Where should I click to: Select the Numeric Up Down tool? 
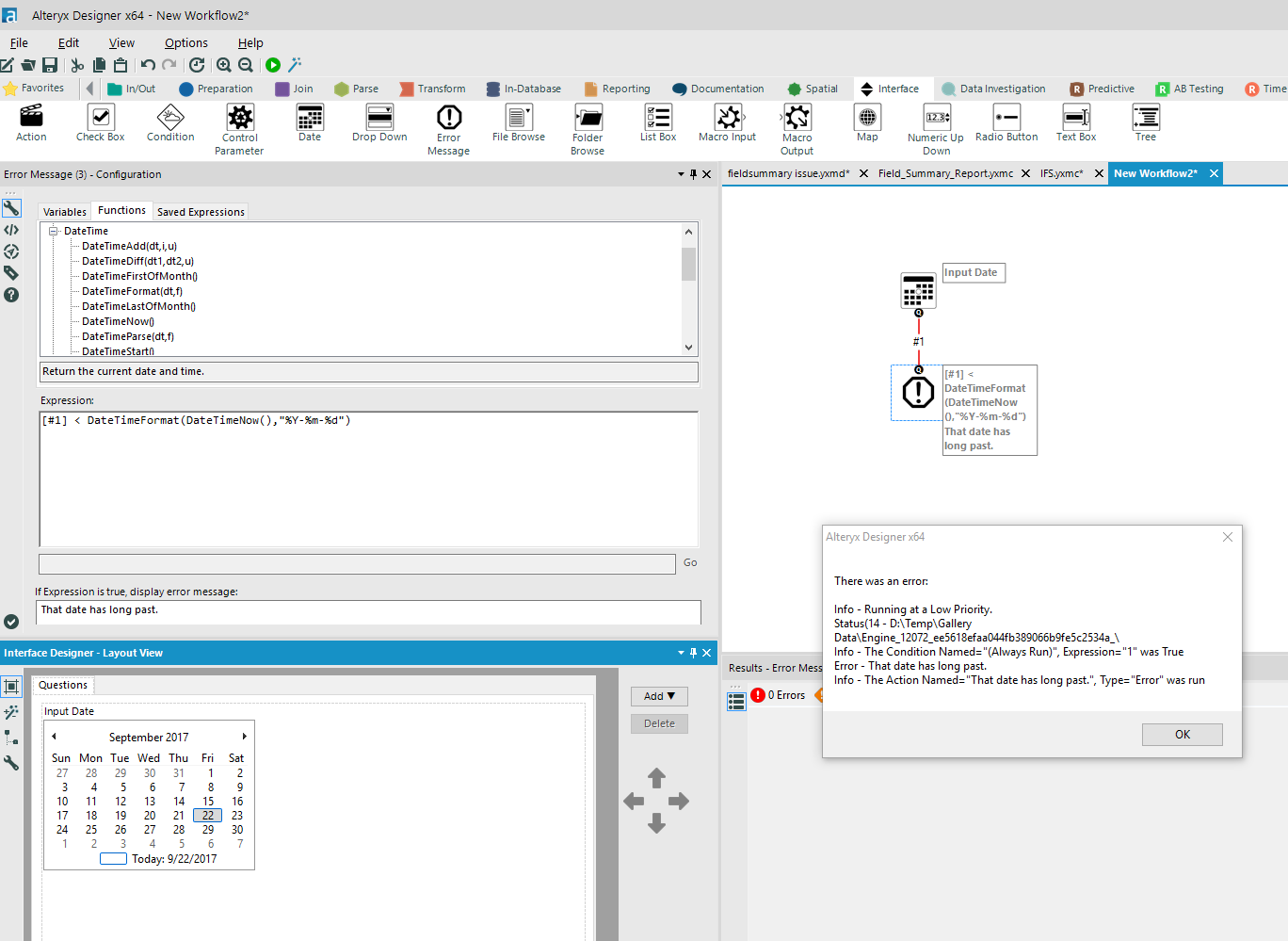[935, 122]
